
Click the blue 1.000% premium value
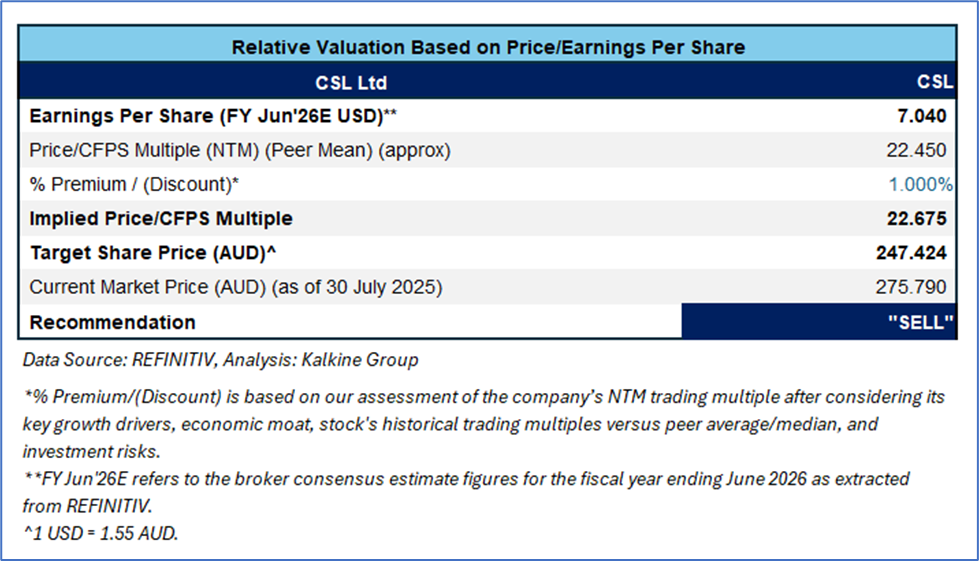click(x=920, y=185)
